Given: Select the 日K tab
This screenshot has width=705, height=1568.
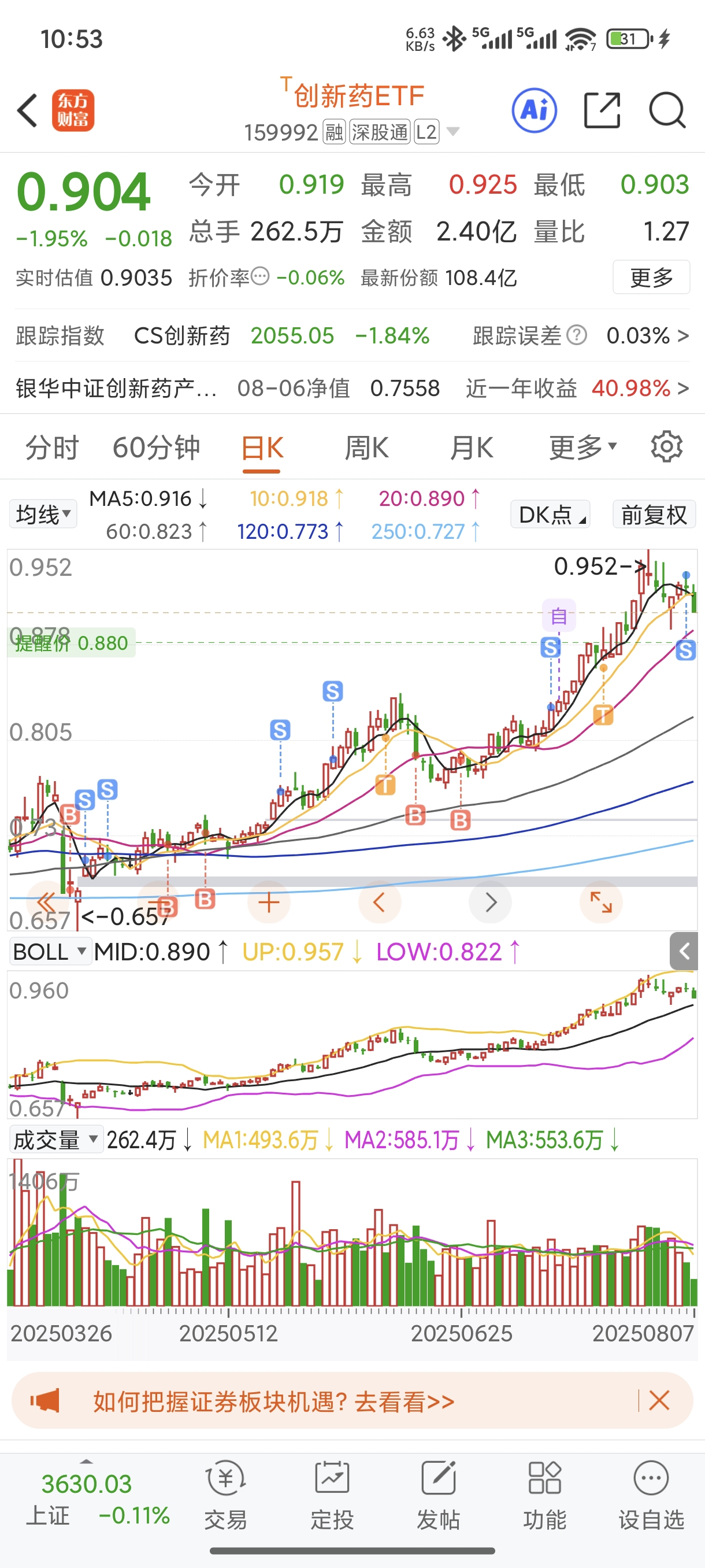Looking at the screenshot, I should coord(262,449).
